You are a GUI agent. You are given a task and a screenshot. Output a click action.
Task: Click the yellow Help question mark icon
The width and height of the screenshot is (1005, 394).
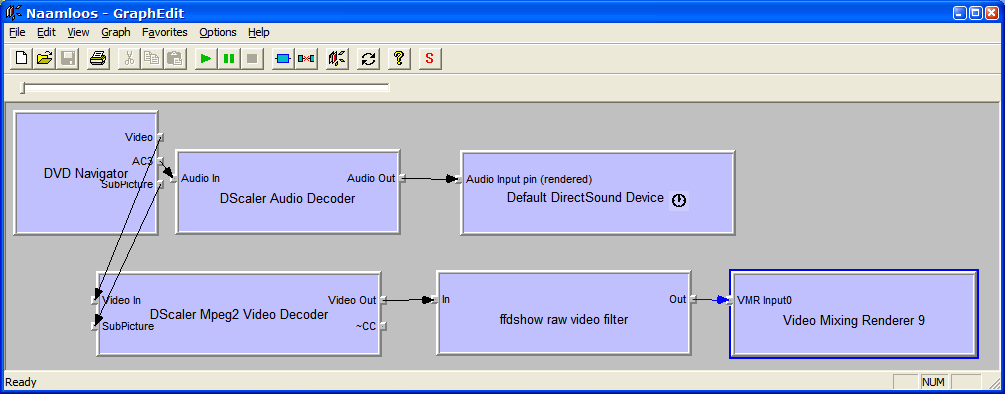[399, 58]
